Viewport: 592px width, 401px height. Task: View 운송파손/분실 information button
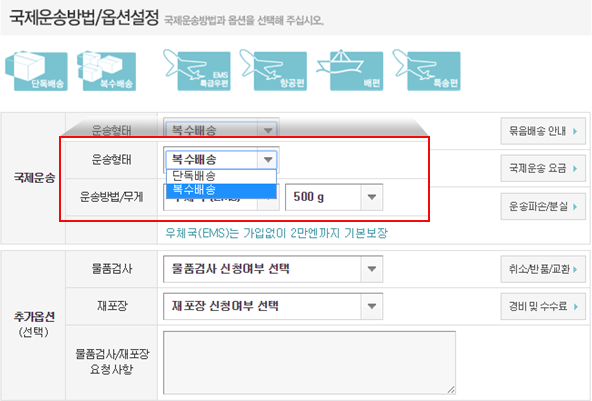[x=543, y=206]
